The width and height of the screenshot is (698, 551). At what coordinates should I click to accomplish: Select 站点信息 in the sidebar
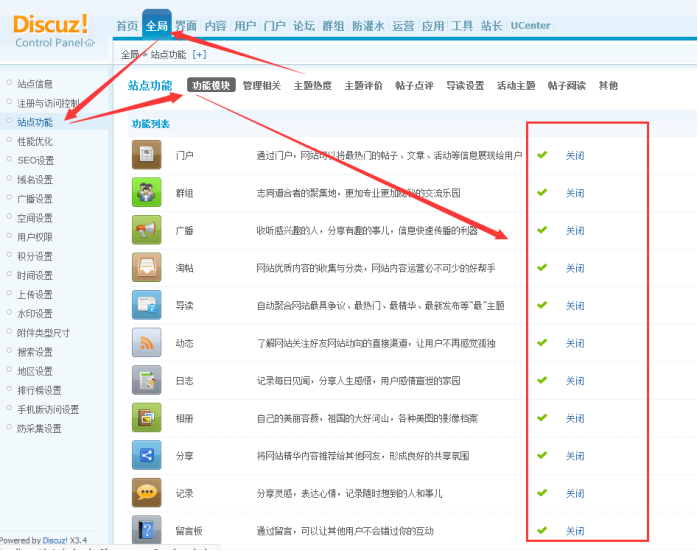click(x=35, y=84)
